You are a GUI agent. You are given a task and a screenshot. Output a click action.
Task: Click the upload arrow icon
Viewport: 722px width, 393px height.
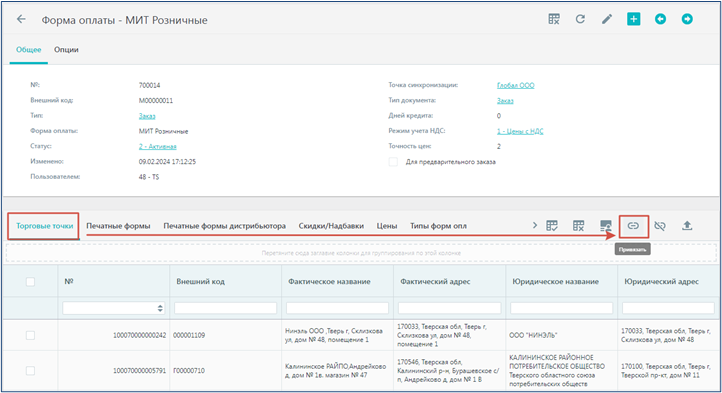(x=687, y=226)
